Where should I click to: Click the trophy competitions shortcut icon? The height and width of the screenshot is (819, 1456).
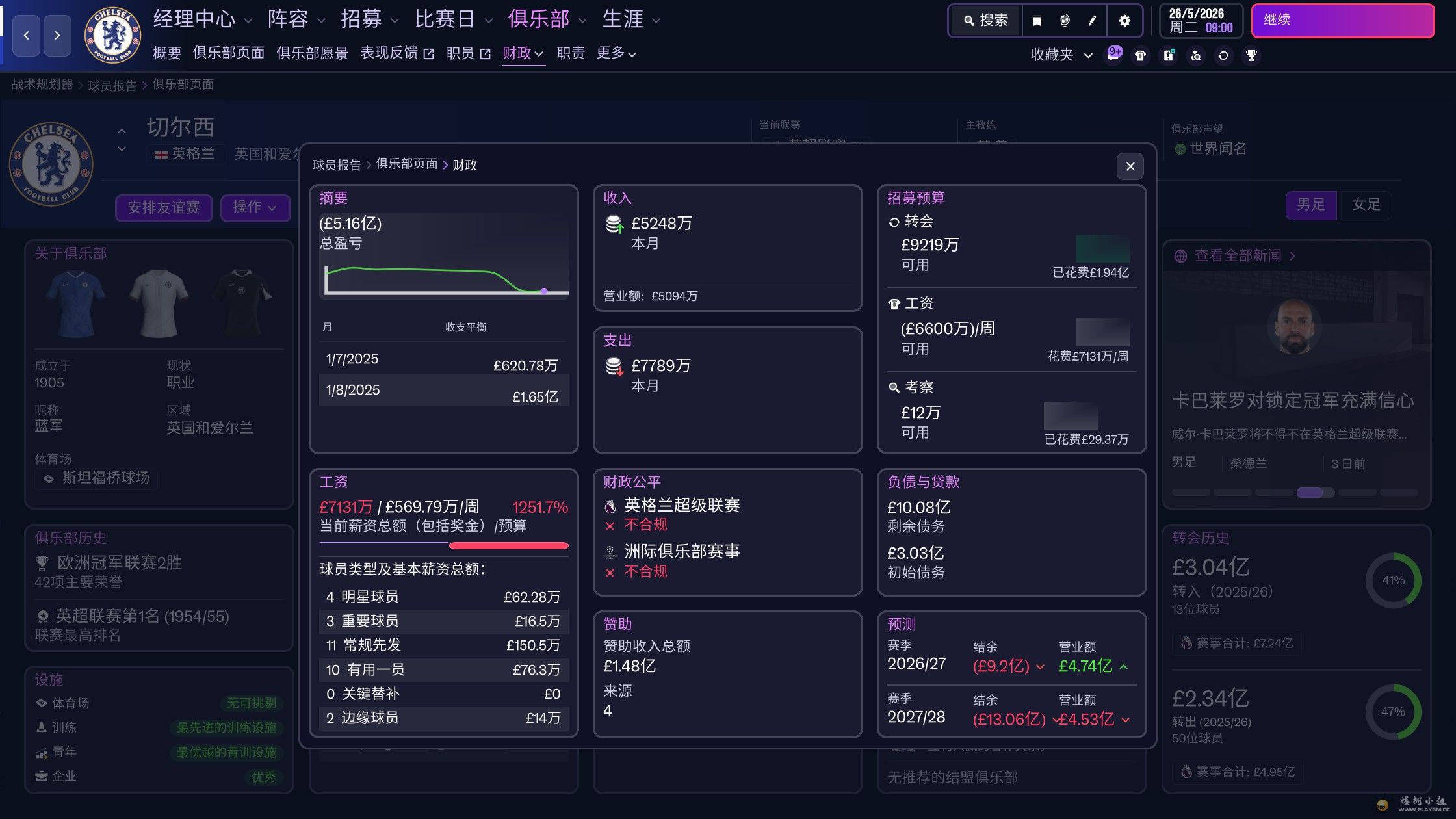pos(1251,56)
